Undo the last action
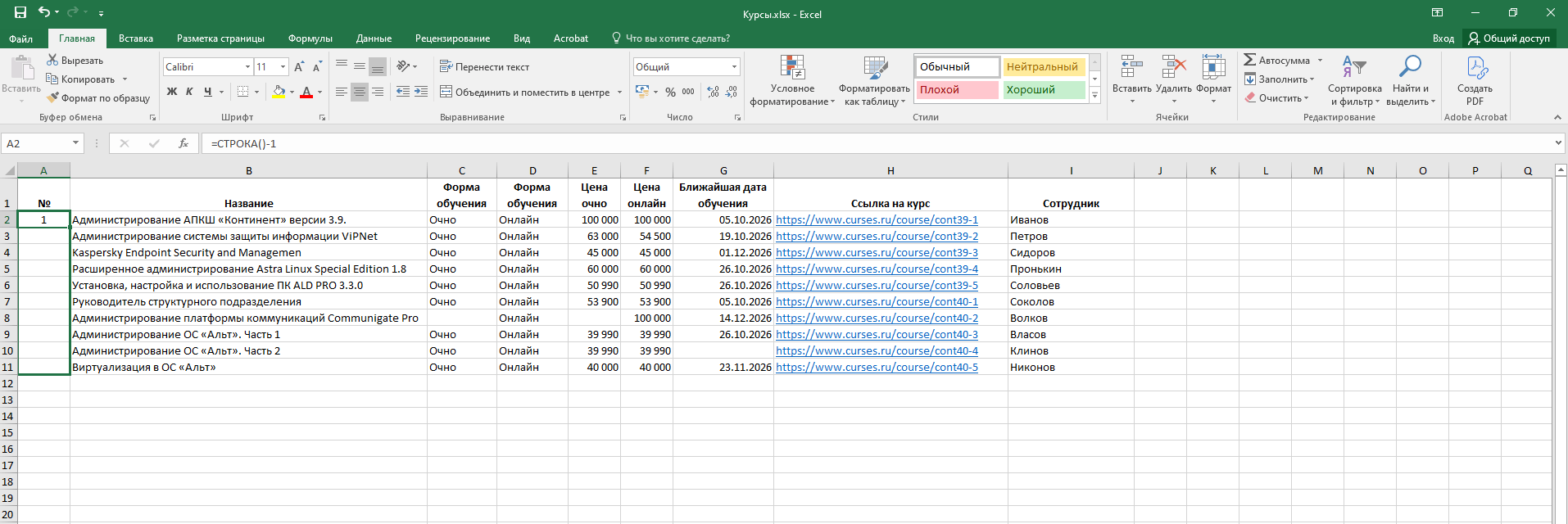 tap(44, 12)
